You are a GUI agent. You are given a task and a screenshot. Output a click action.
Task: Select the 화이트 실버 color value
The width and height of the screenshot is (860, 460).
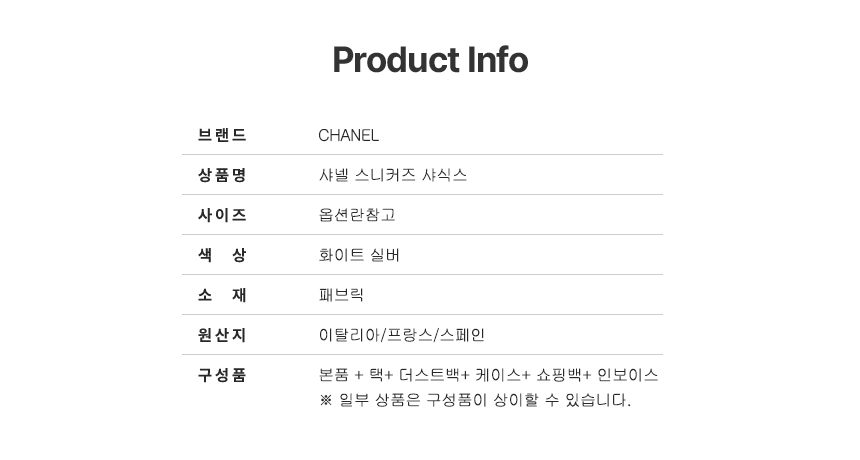coord(359,255)
